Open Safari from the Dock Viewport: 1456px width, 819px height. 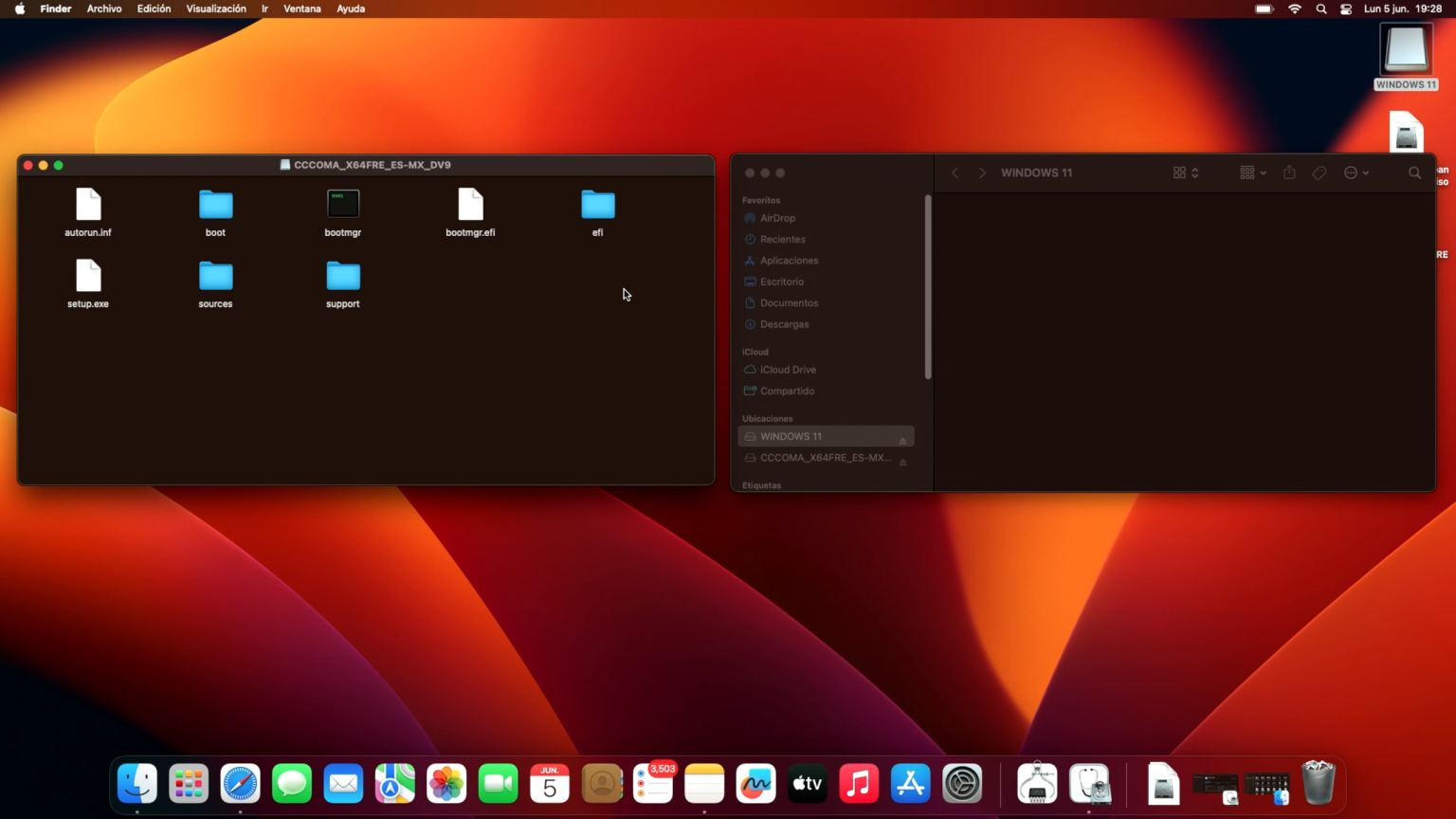pyautogui.click(x=241, y=784)
